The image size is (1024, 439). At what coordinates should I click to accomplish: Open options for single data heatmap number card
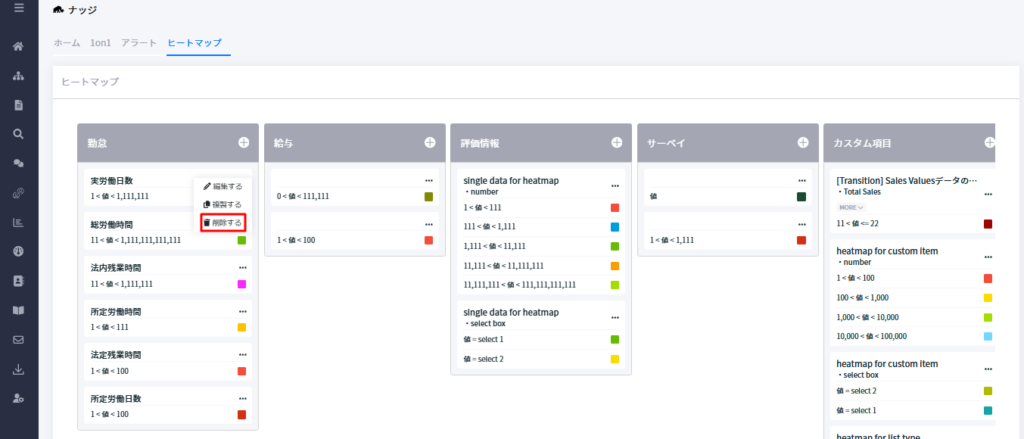[615, 186]
